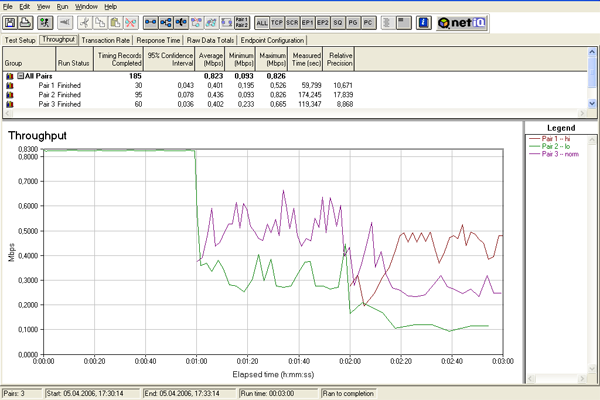Click the legend horizontal scroll right arrow

tap(582, 379)
